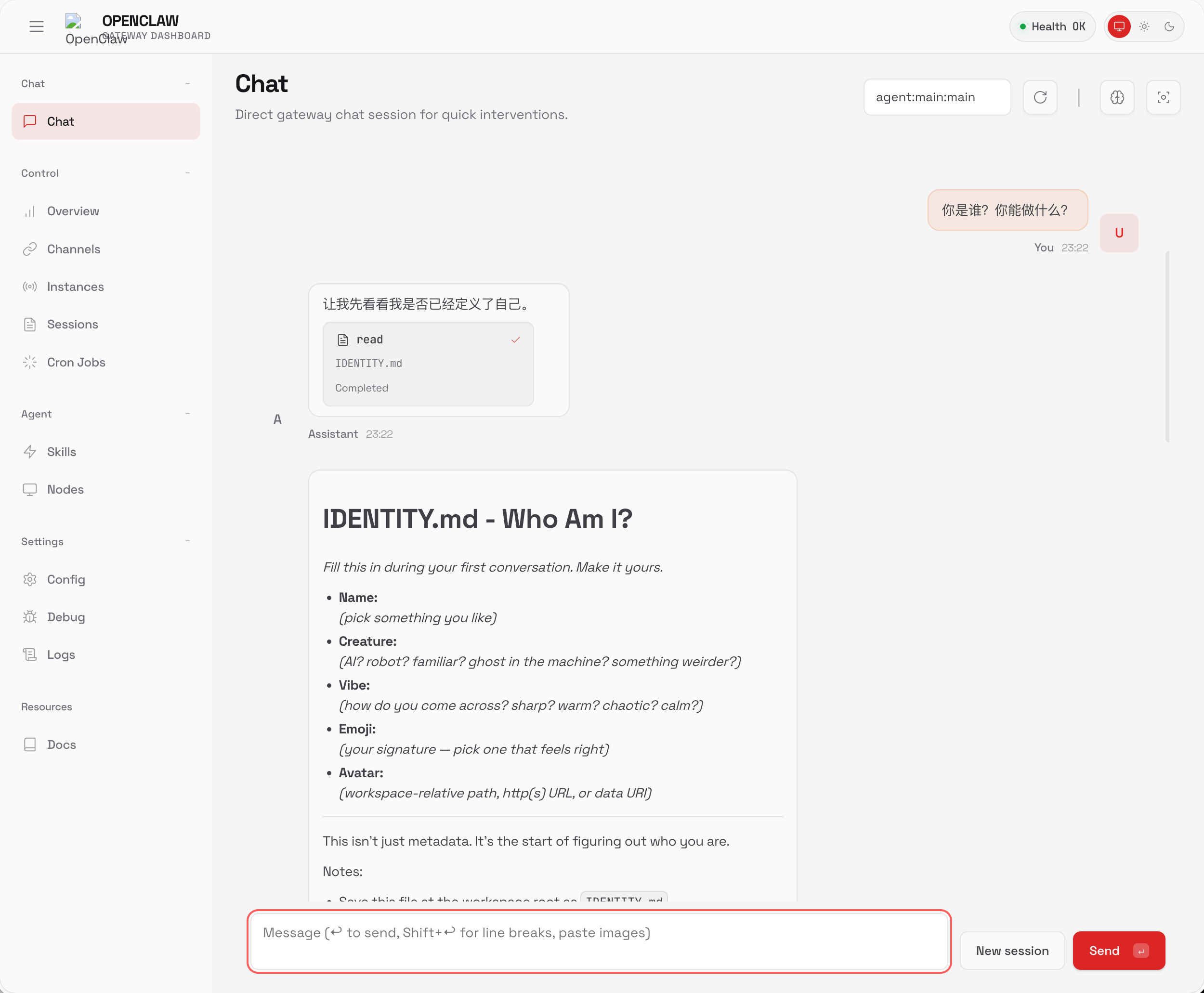1204x993 pixels.
Task: Collapse the Agent section
Action: pyautogui.click(x=187, y=414)
